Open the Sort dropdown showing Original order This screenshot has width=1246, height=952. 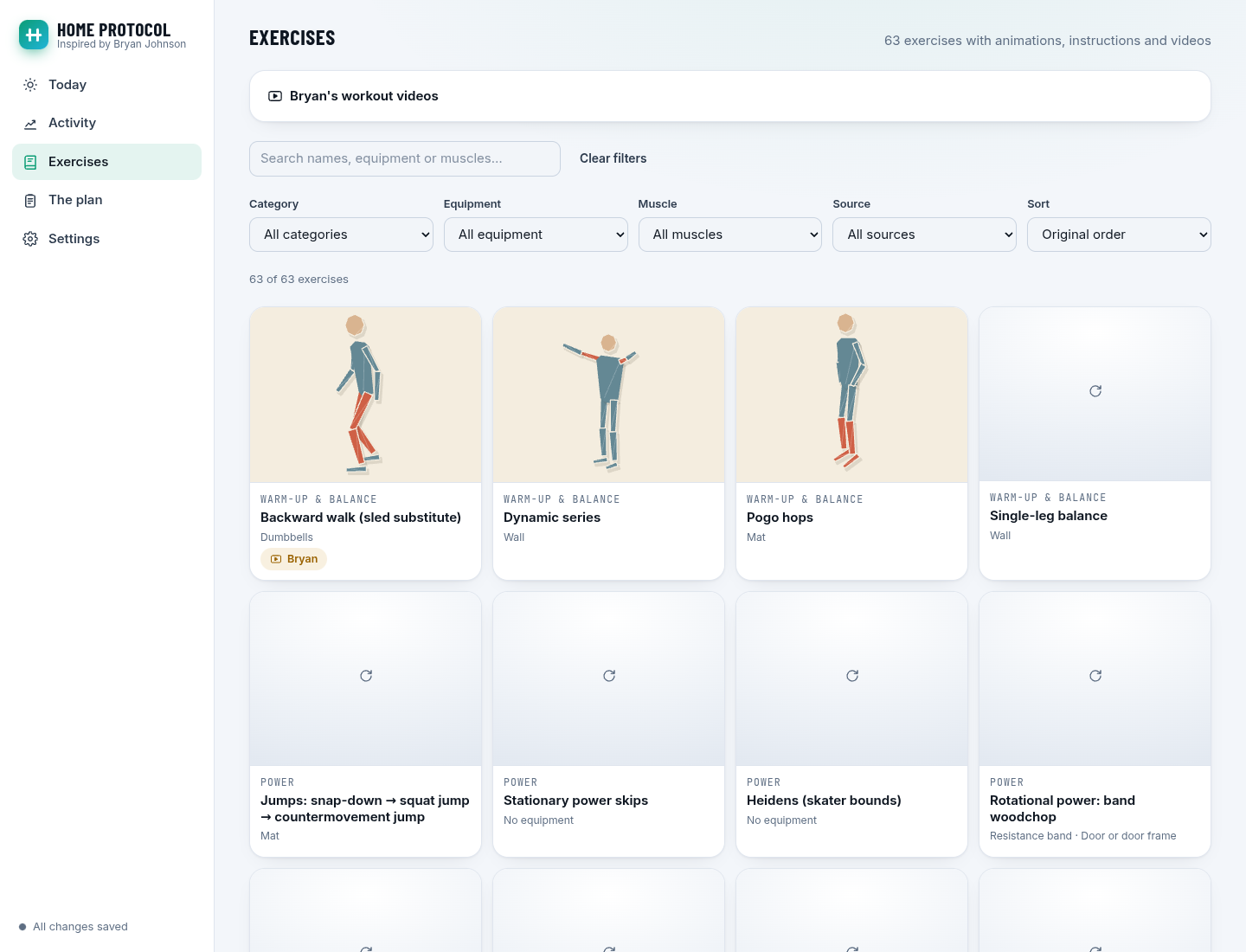[x=1119, y=235]
